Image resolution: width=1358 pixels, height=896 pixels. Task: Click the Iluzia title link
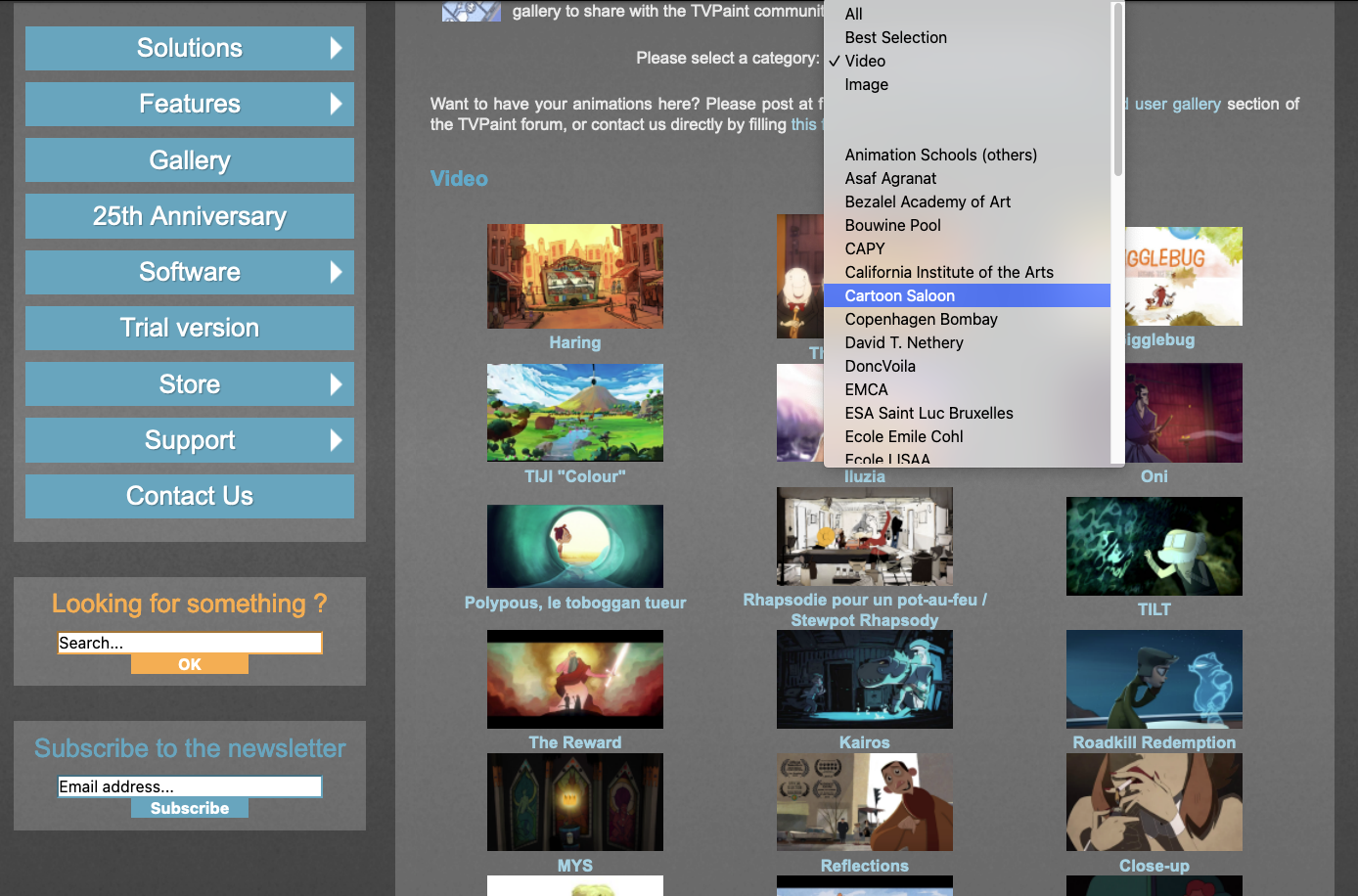point(865,476)
